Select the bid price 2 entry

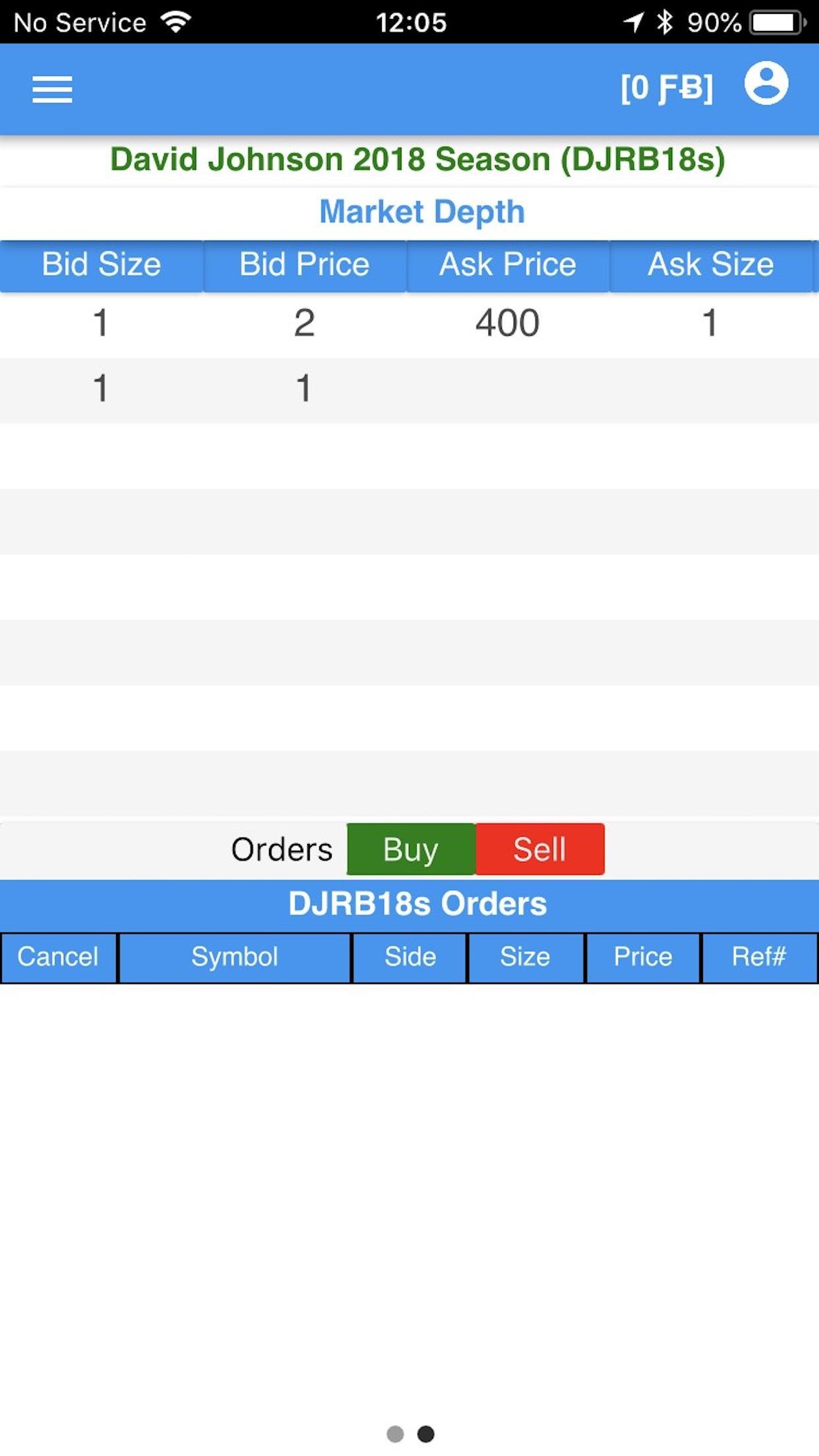[304, 323]
